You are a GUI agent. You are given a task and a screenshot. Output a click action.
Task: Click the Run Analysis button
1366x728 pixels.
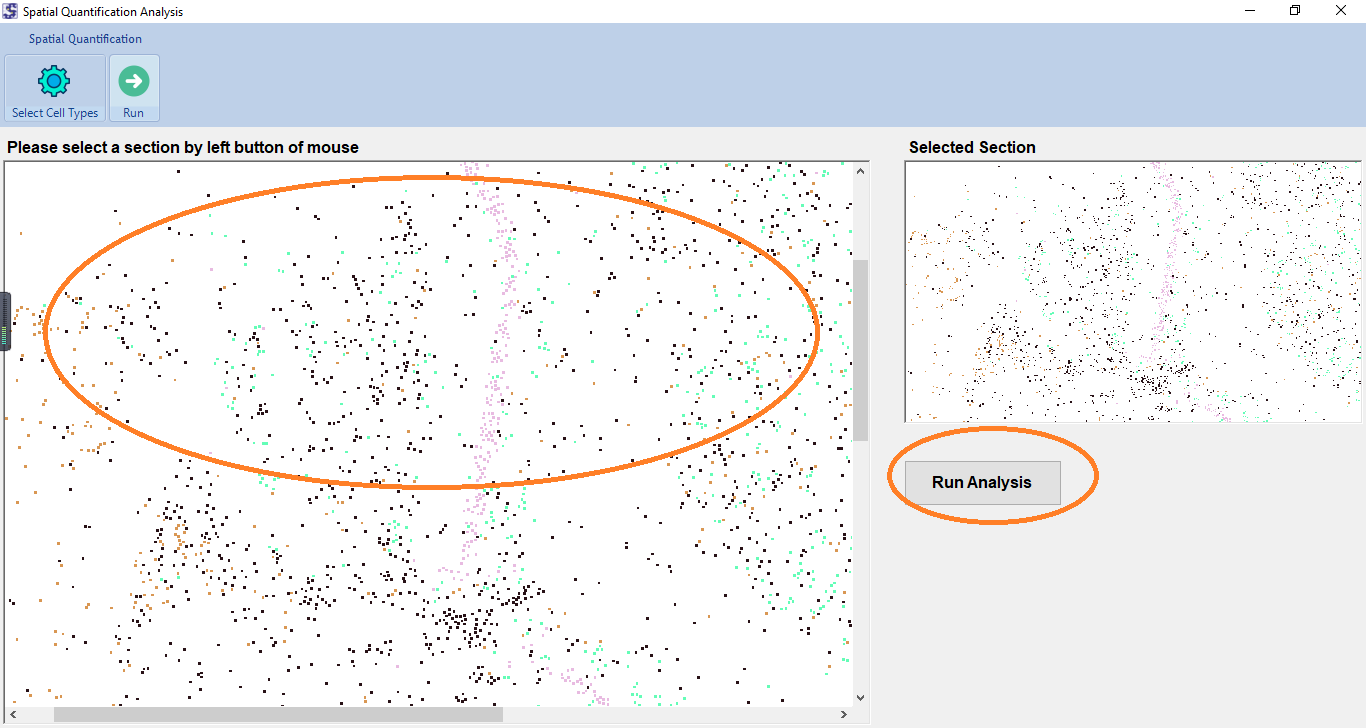point(981,482)
